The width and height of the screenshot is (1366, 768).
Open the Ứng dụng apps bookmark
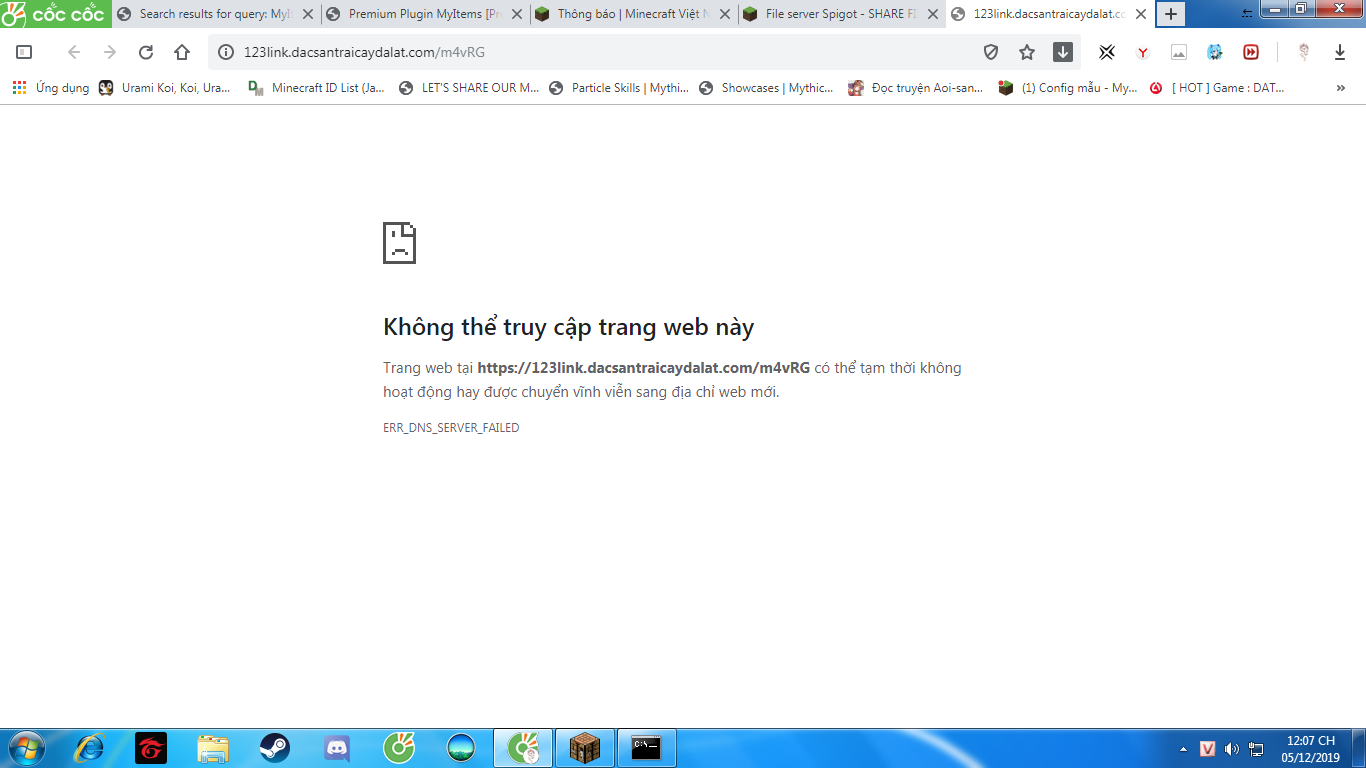[50, 88]
